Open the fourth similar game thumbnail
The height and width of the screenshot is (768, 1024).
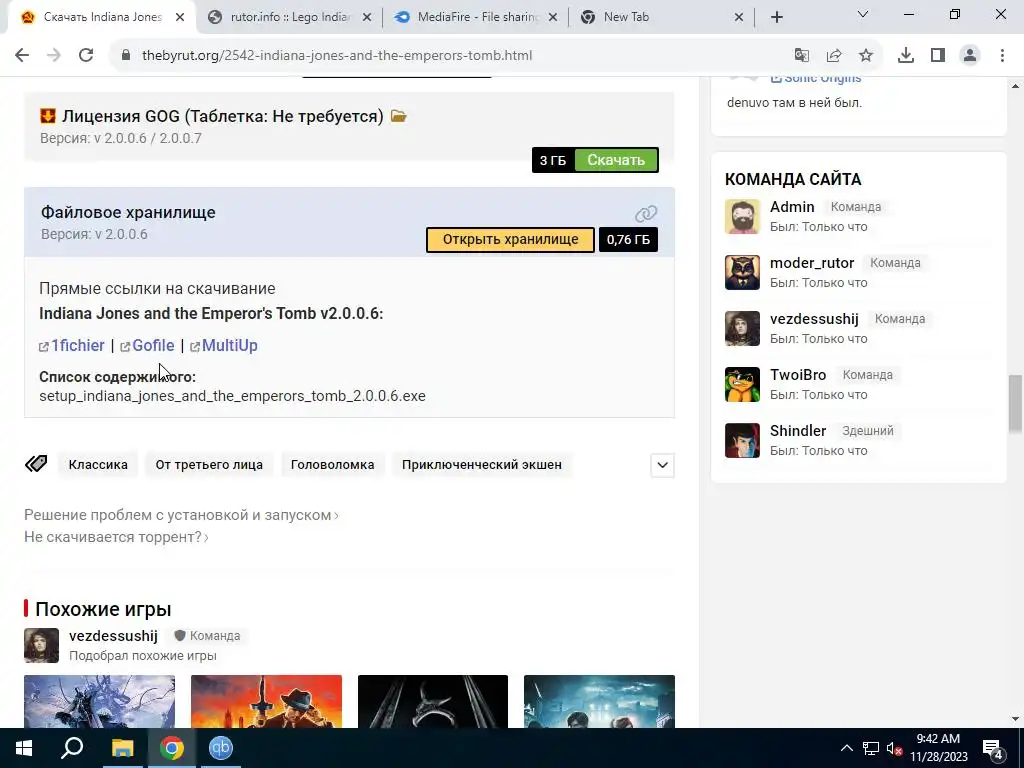coord(599,701)
